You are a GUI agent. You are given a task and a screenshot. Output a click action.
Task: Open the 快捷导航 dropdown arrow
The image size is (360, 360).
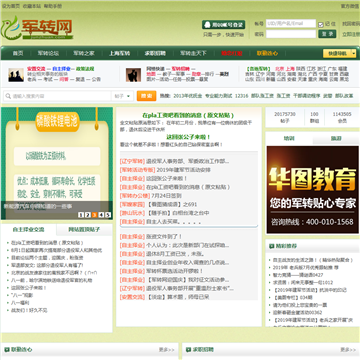click(353, 53)
